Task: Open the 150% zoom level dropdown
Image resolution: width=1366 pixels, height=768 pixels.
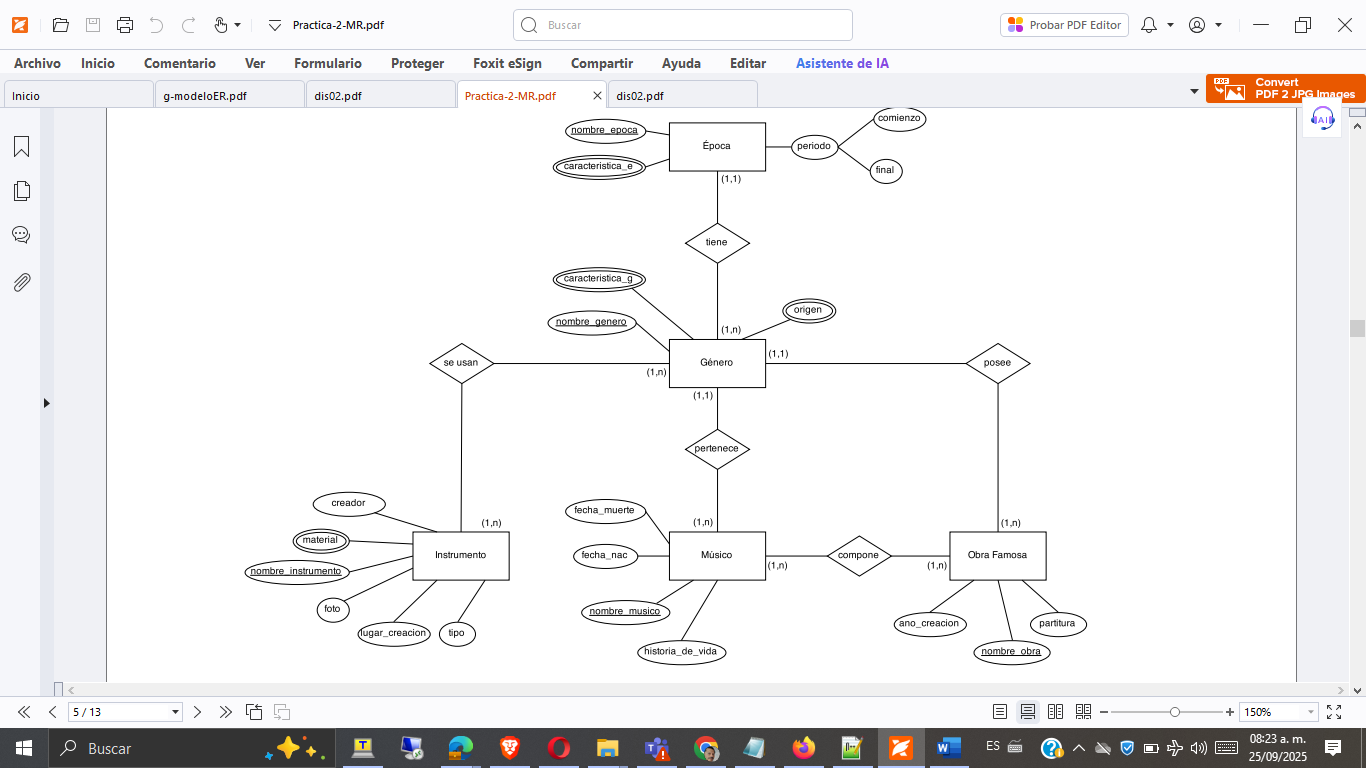Action: tap(1311, 712)
